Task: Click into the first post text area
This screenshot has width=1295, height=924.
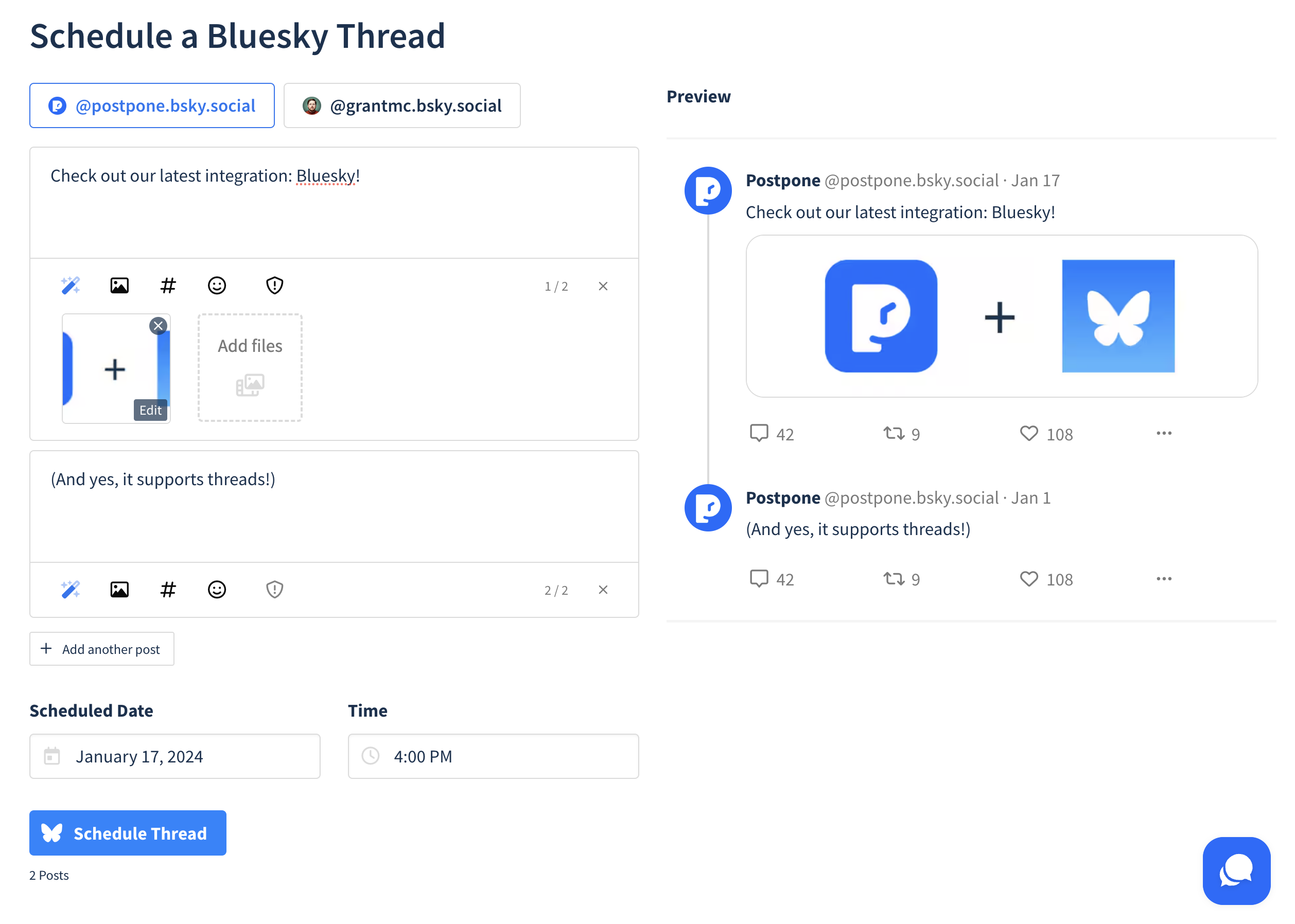Action: 334,203
